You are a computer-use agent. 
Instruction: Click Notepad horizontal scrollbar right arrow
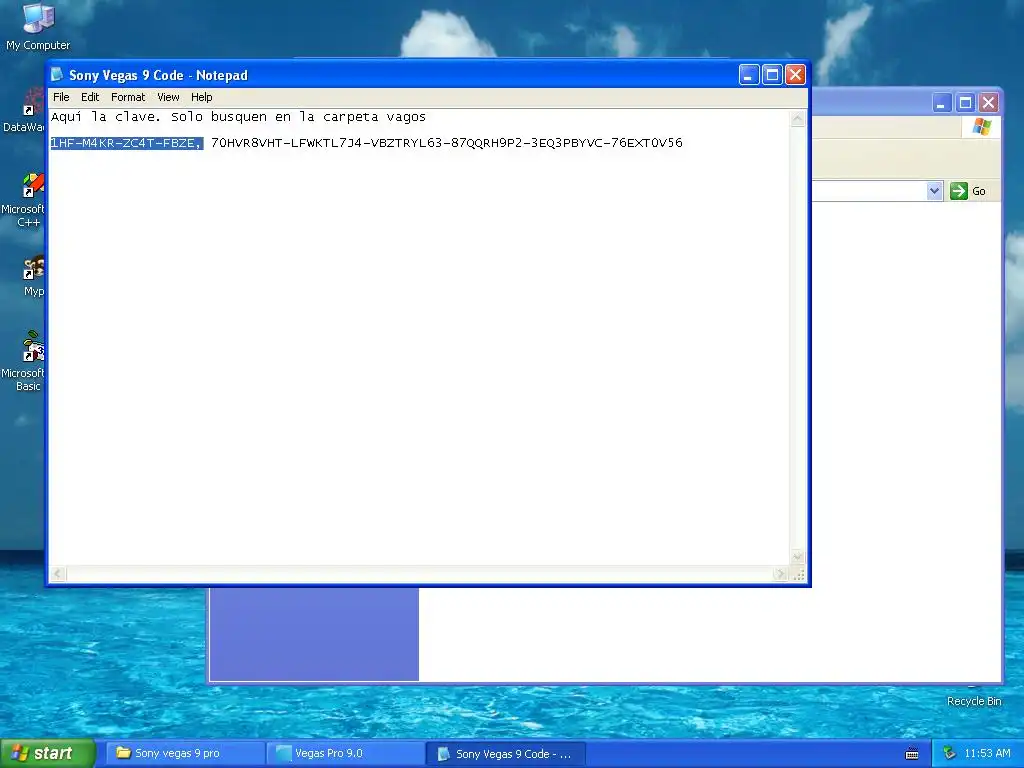click(x=780, y=574)
